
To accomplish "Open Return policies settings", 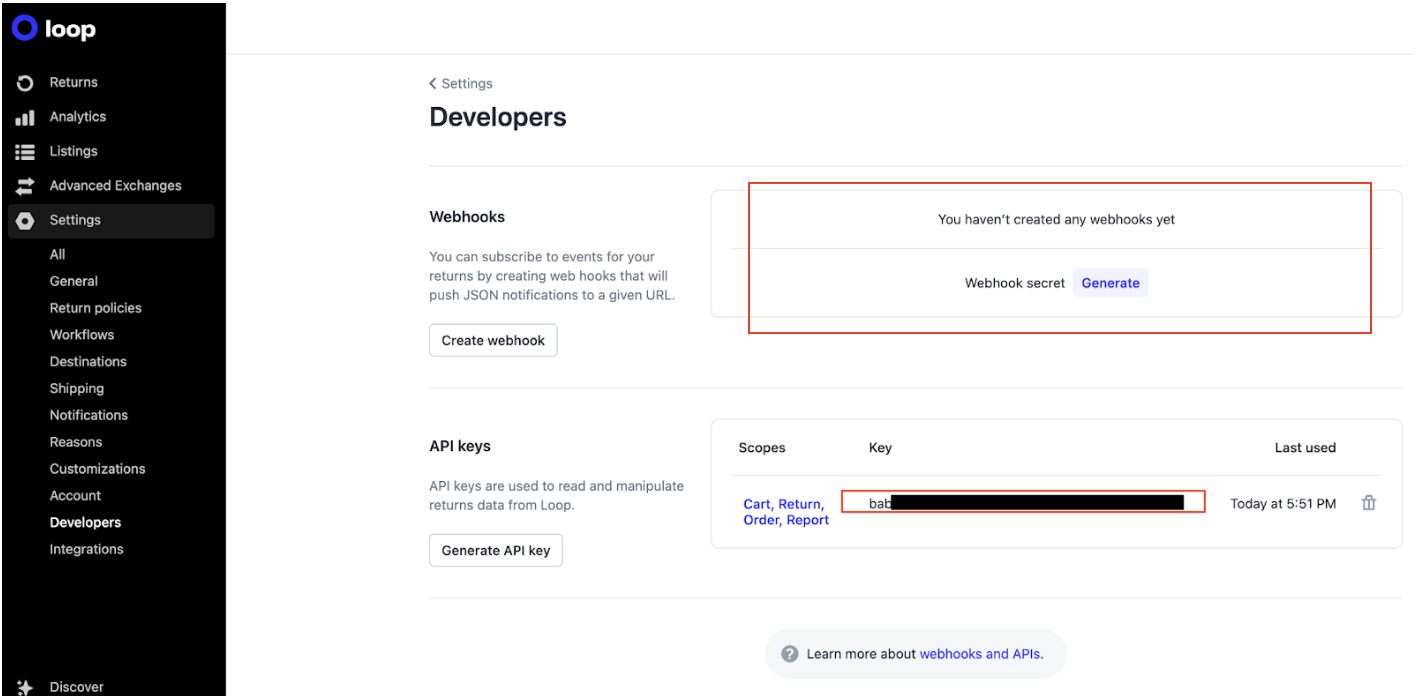I will point(96,308).
